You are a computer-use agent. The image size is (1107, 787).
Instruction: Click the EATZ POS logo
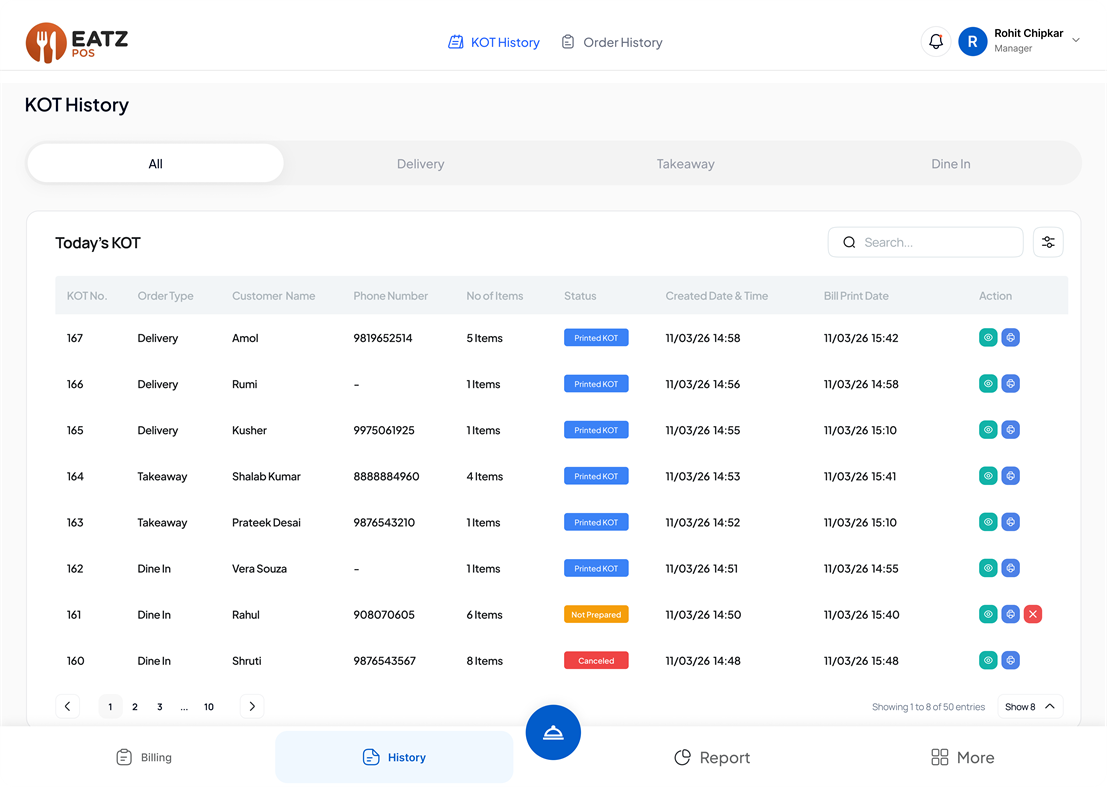(x=77, y=42)
